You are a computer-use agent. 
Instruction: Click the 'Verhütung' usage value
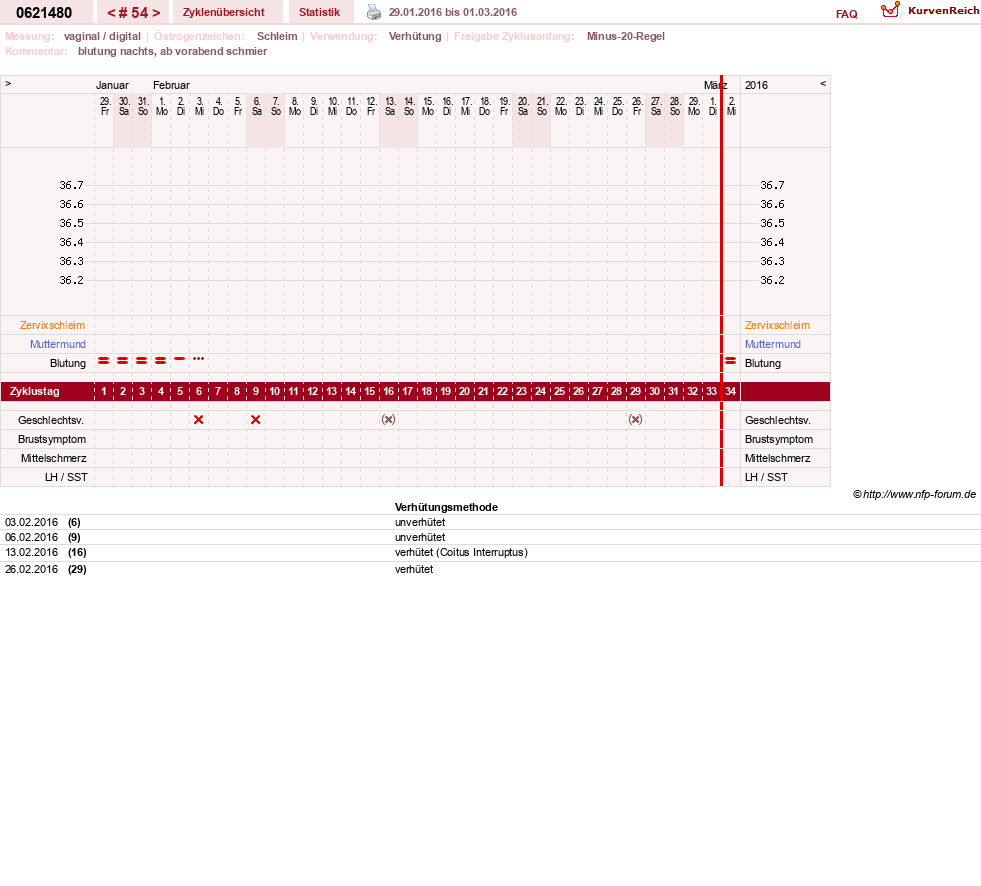pyautogui.click(x=415, y=36)
